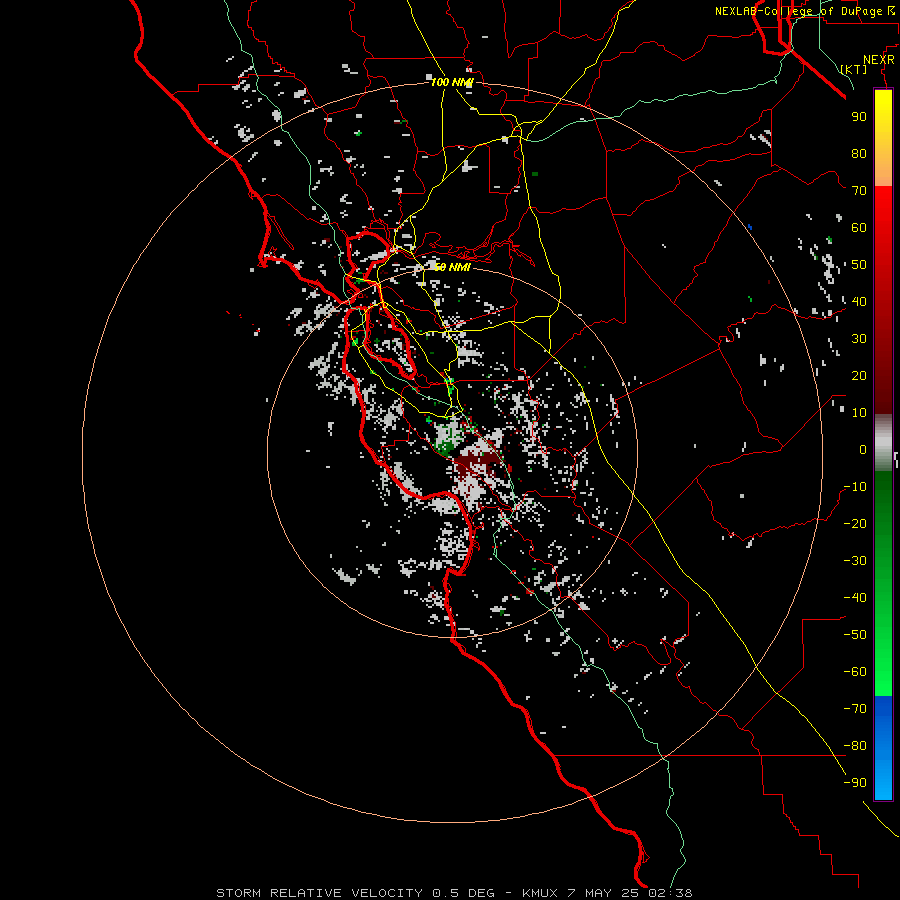Pick the light blue bottom segment of color bar

[x=883, y=783]
